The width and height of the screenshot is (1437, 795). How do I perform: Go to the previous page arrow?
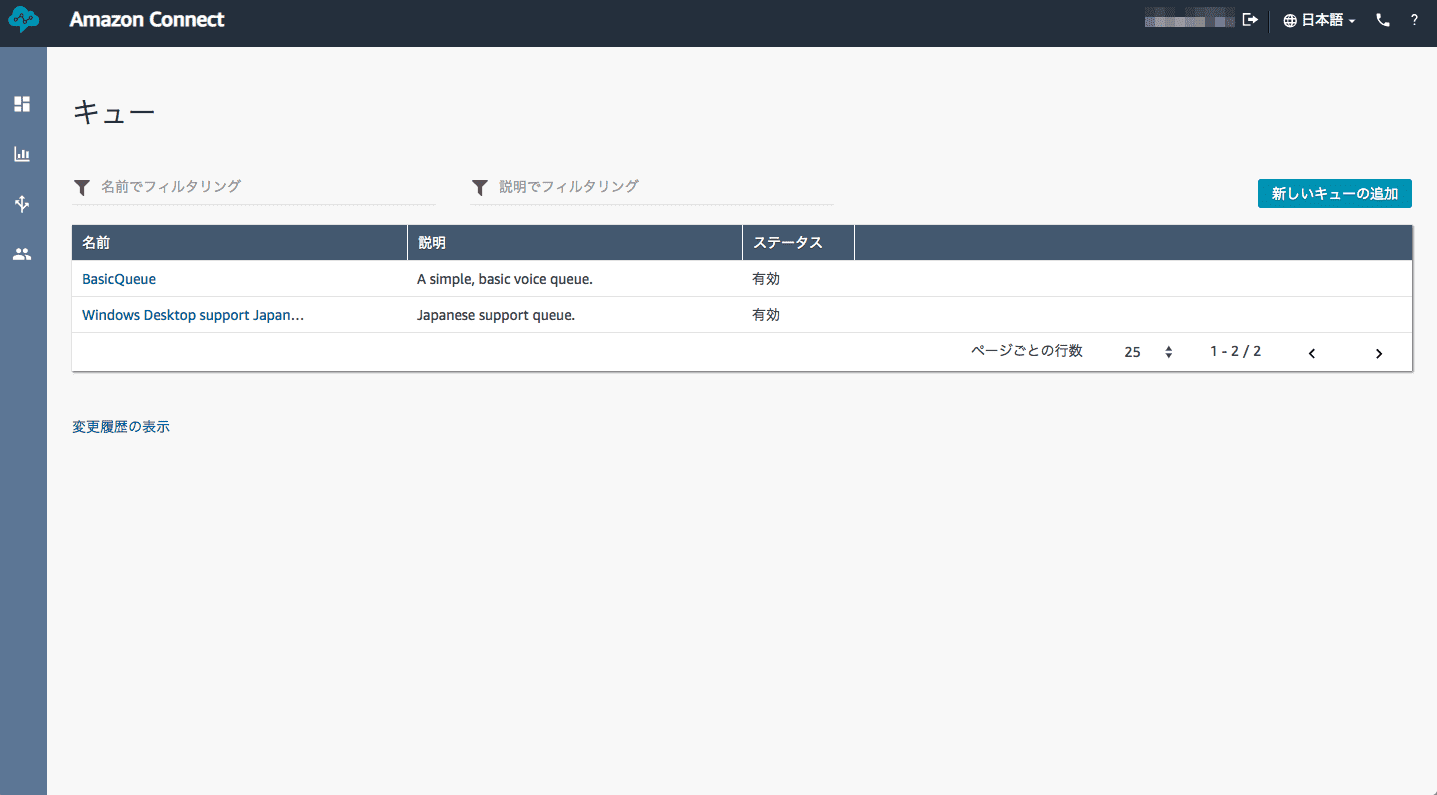click(x=1312, y=353)
